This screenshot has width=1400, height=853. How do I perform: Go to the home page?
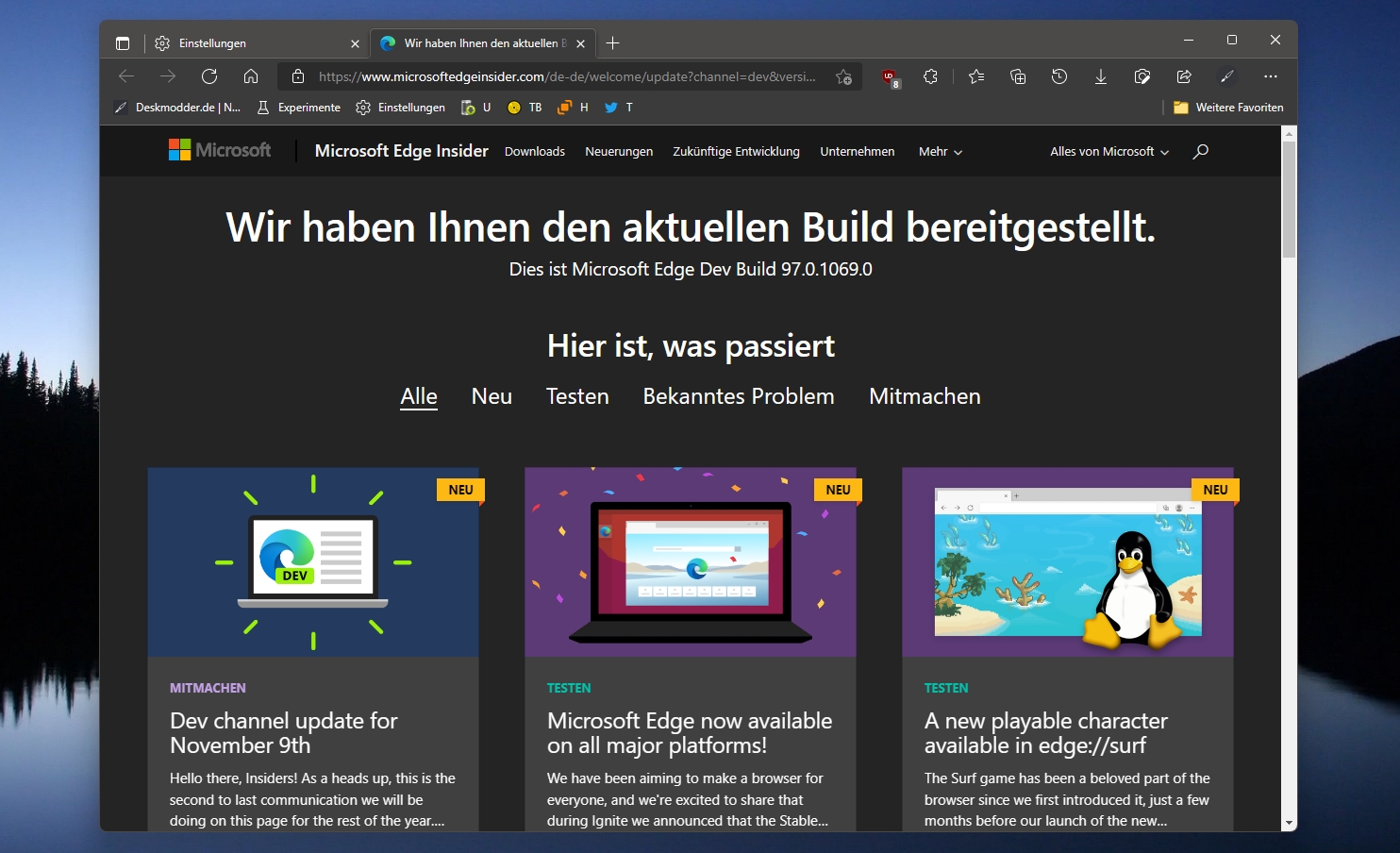(251, 76)
